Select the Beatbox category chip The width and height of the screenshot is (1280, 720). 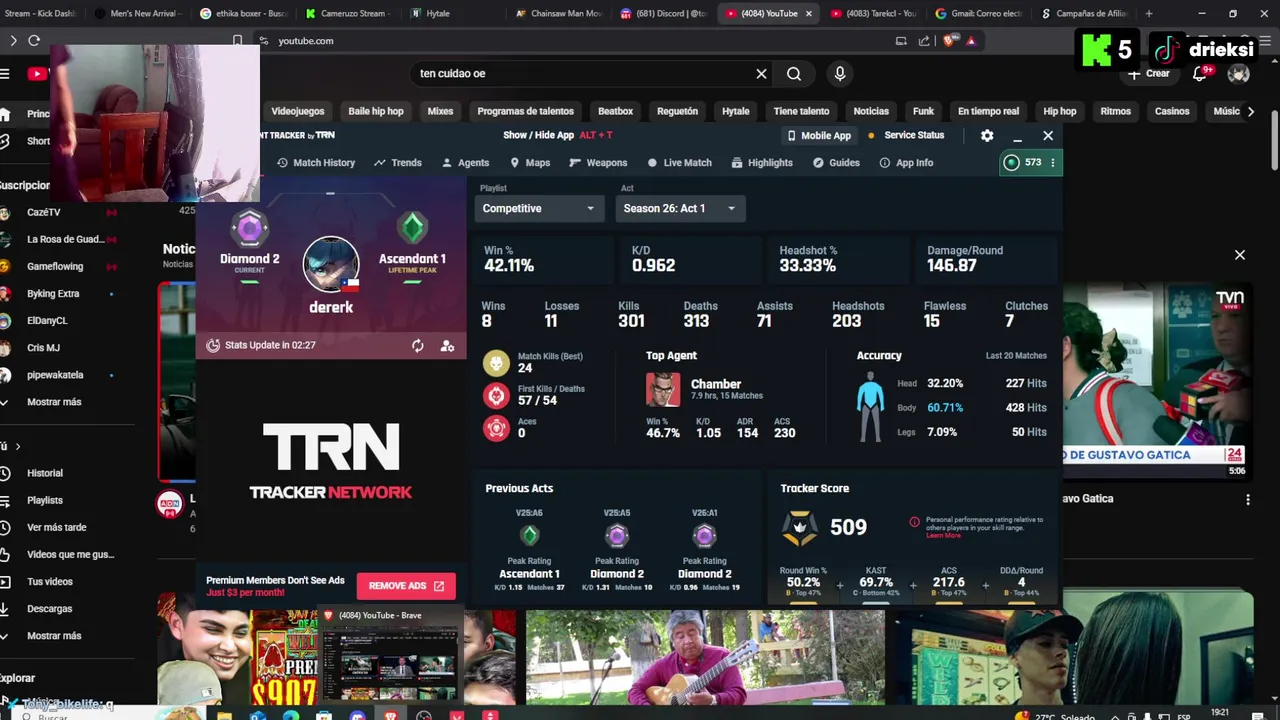[x=615, y=111]
